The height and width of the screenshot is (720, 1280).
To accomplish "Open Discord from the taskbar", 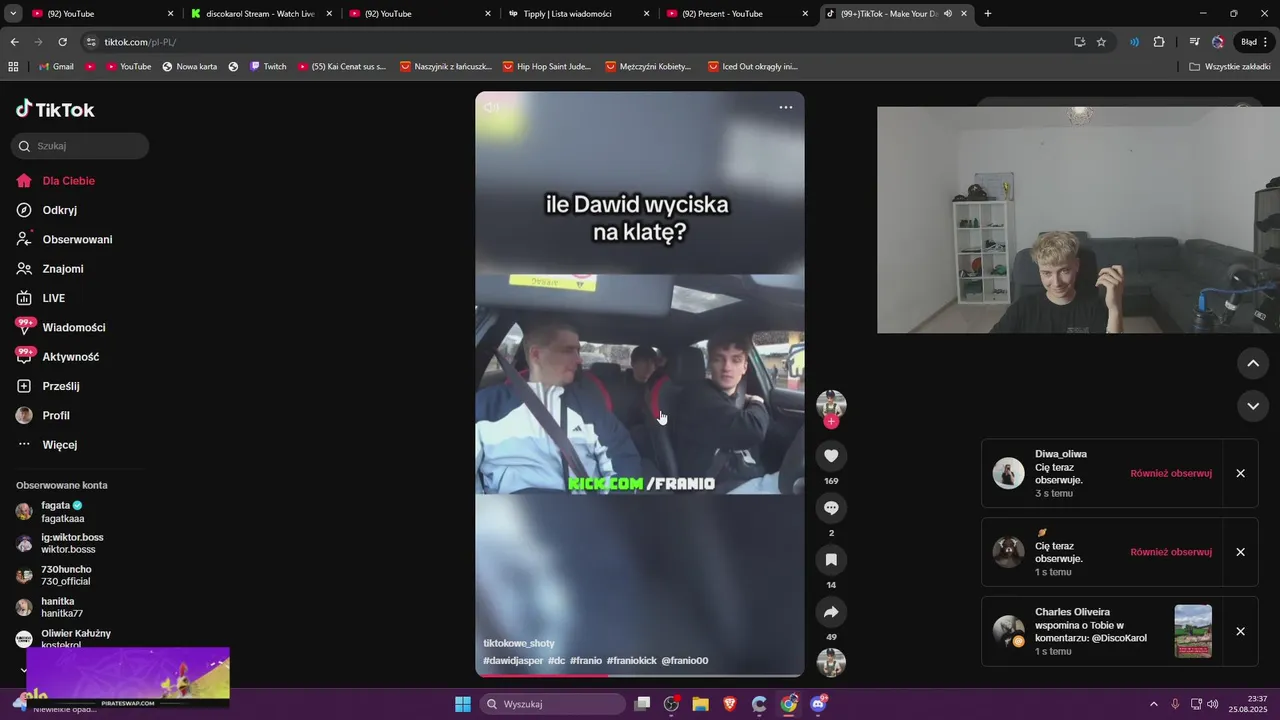I will point(818,704).
